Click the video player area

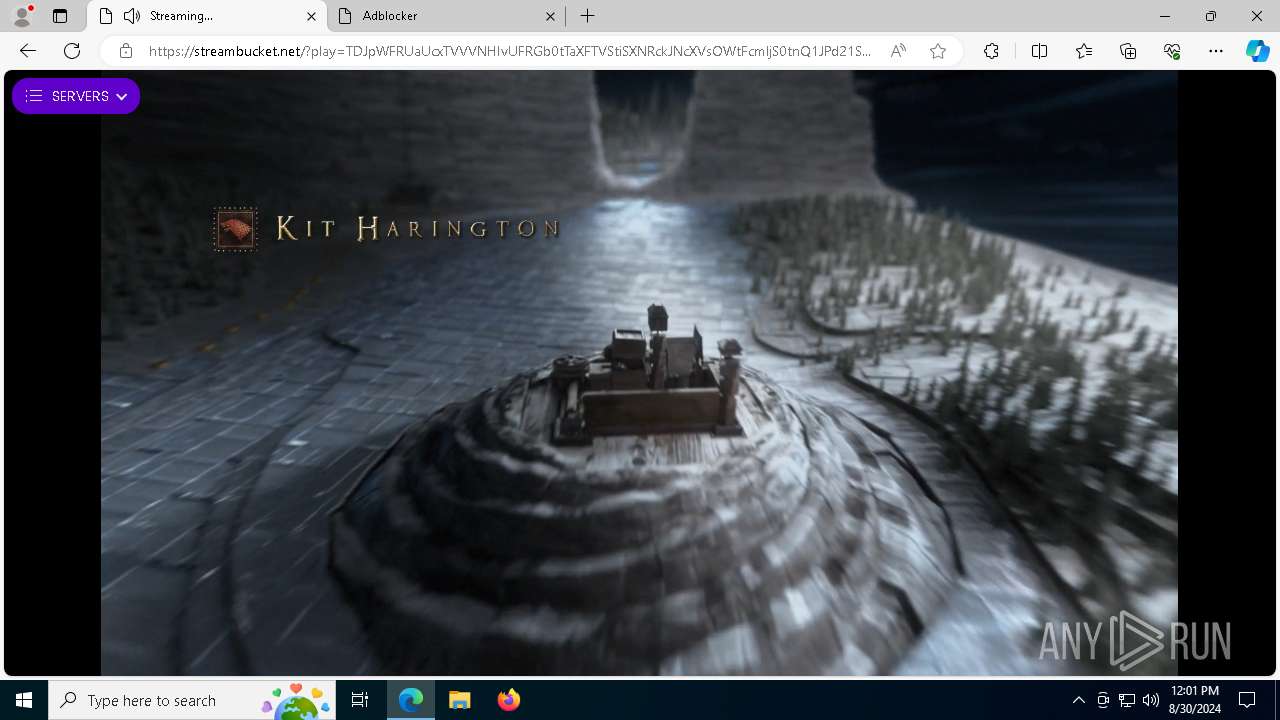(639, 373)
